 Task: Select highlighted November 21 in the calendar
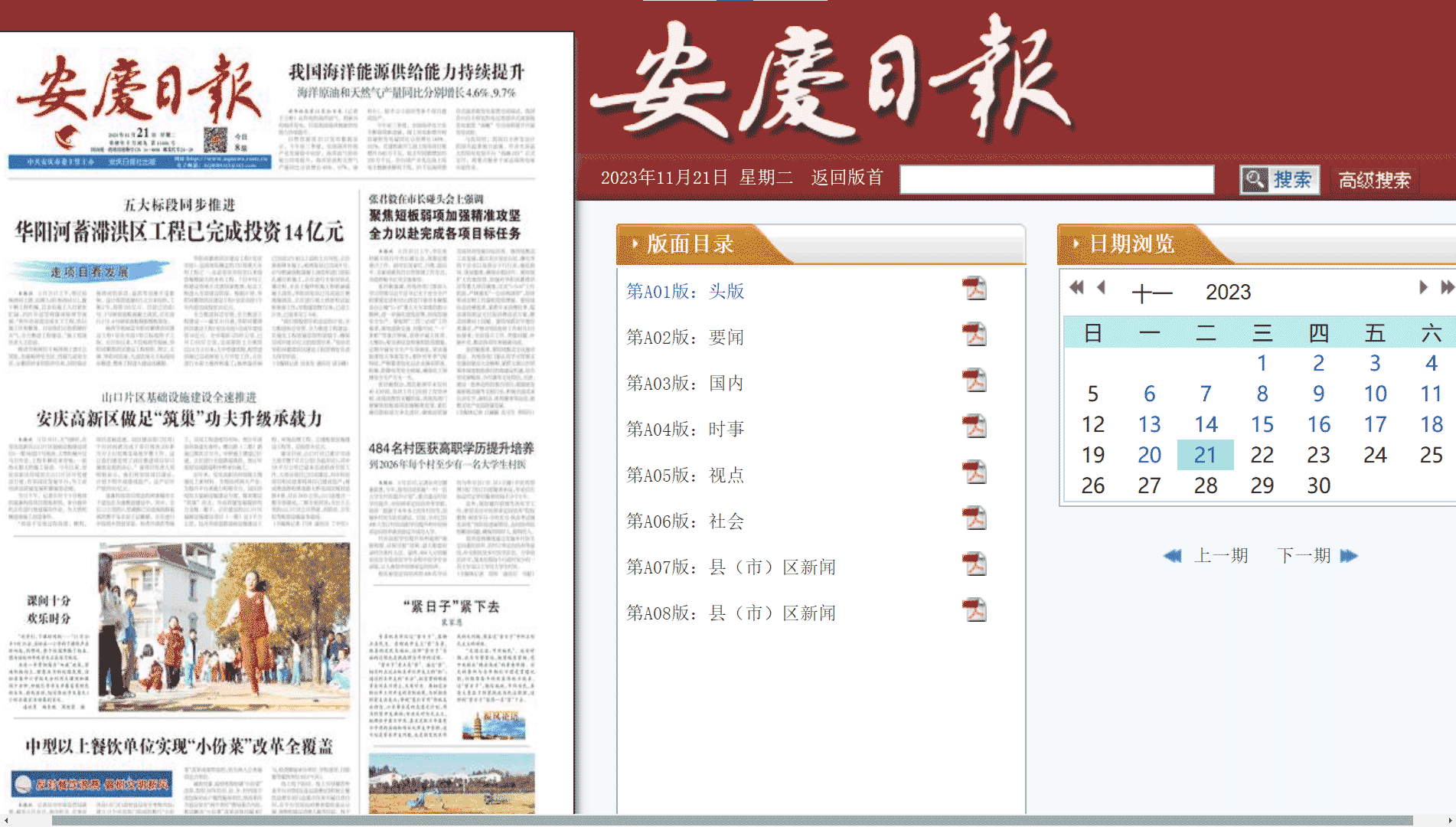tap(1206, 455)
